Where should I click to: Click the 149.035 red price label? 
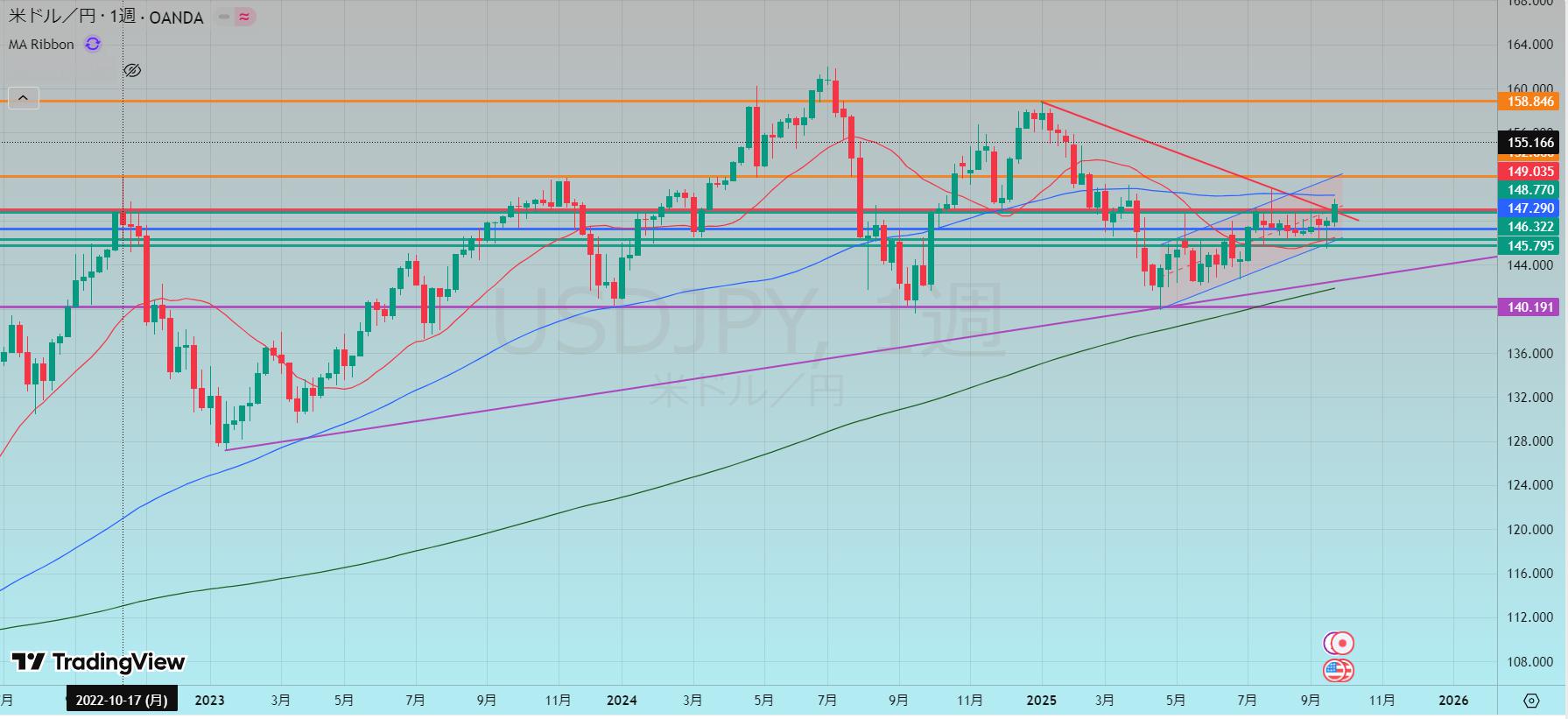click(x=1530, y=172)
